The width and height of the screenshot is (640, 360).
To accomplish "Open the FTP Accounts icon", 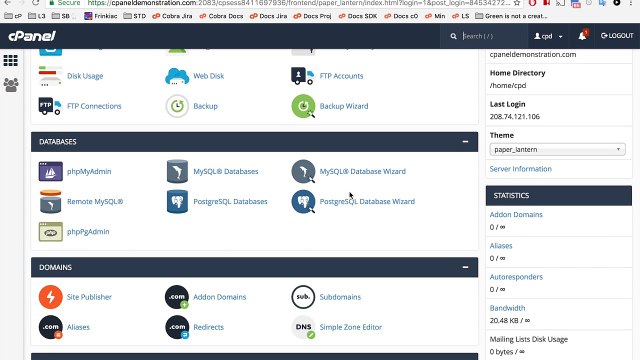I will 303,76.
